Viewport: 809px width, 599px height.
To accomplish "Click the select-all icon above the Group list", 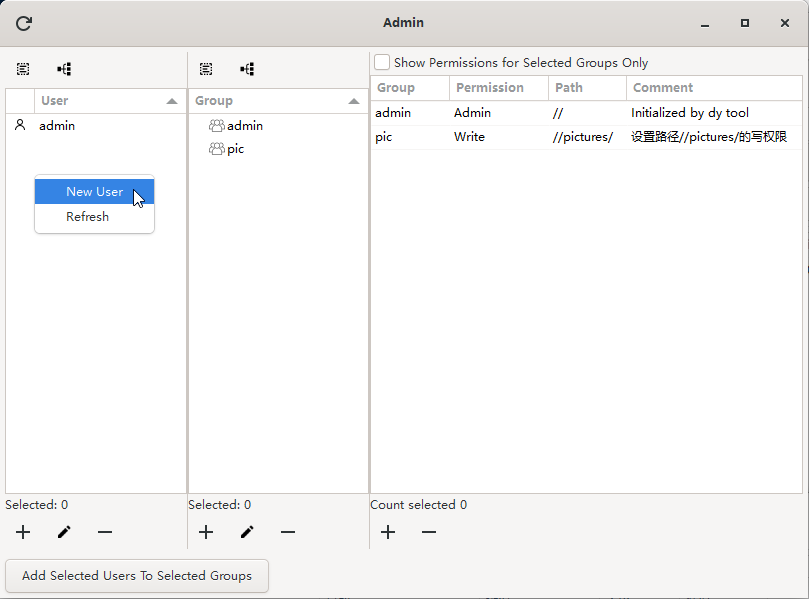I will 206,69.
